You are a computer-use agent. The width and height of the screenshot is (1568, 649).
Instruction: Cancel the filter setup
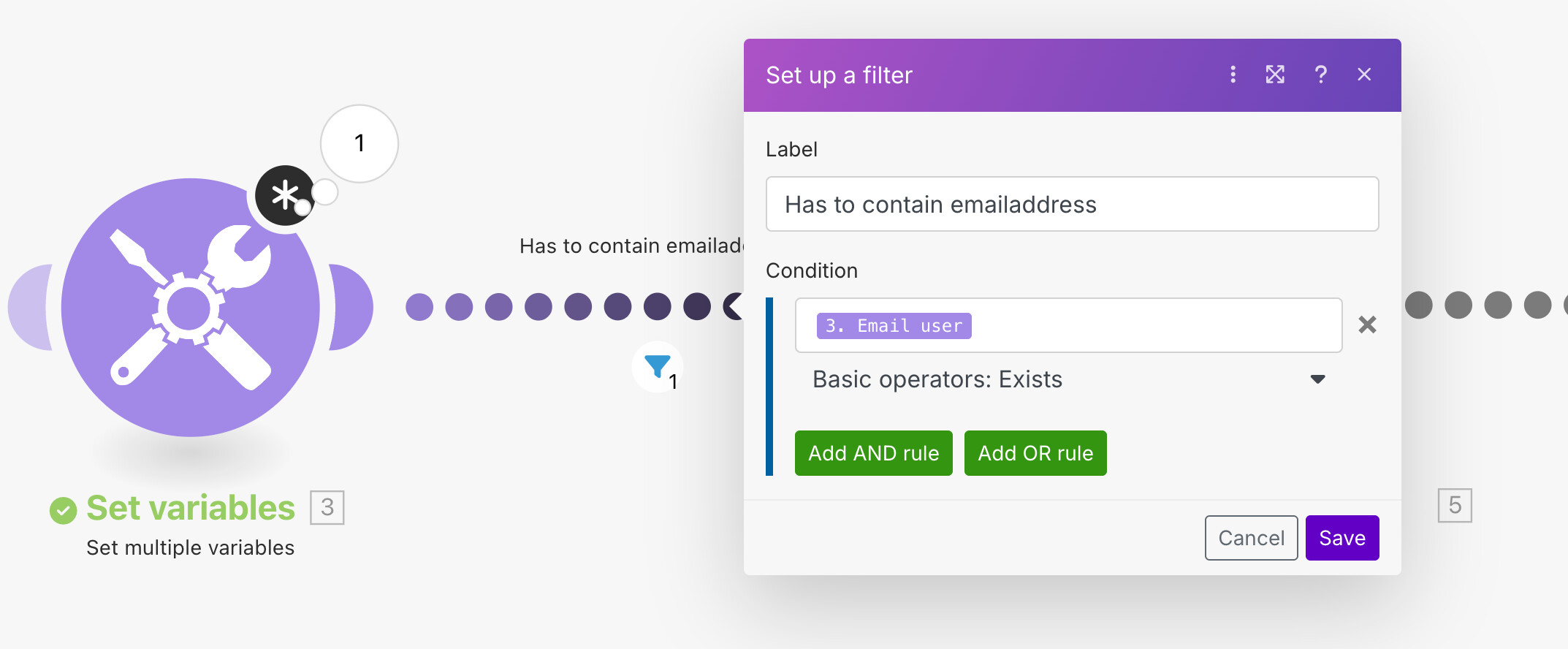tap(1251, 538)
